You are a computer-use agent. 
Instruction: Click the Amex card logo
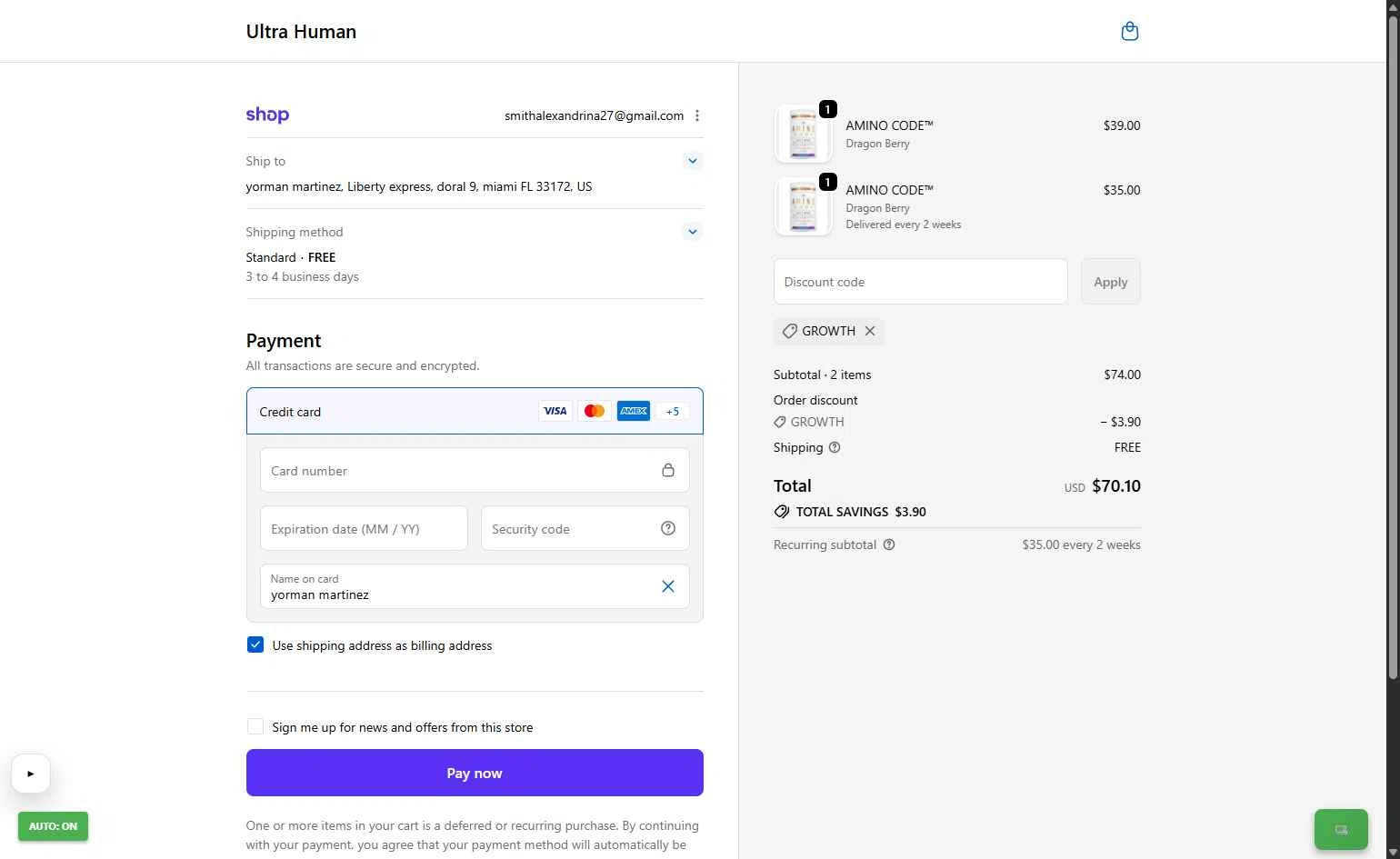pos(634,411)
